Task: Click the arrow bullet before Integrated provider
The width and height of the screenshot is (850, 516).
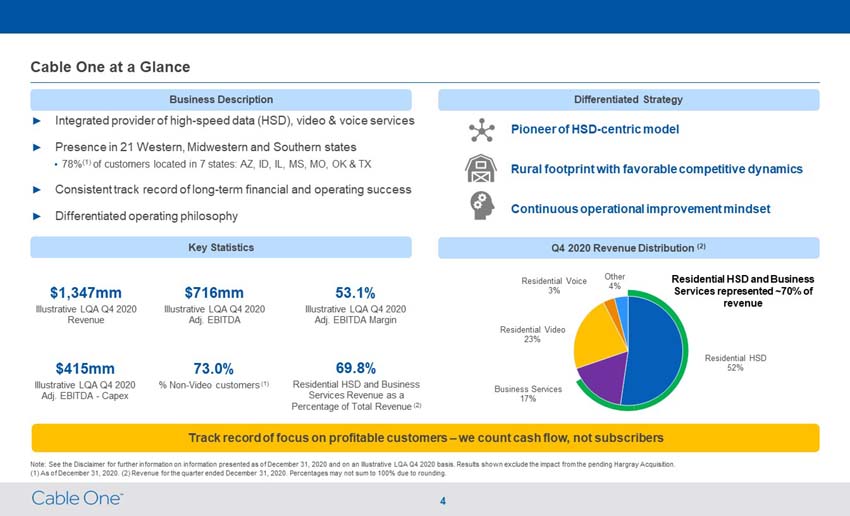Action: (37, 121)
